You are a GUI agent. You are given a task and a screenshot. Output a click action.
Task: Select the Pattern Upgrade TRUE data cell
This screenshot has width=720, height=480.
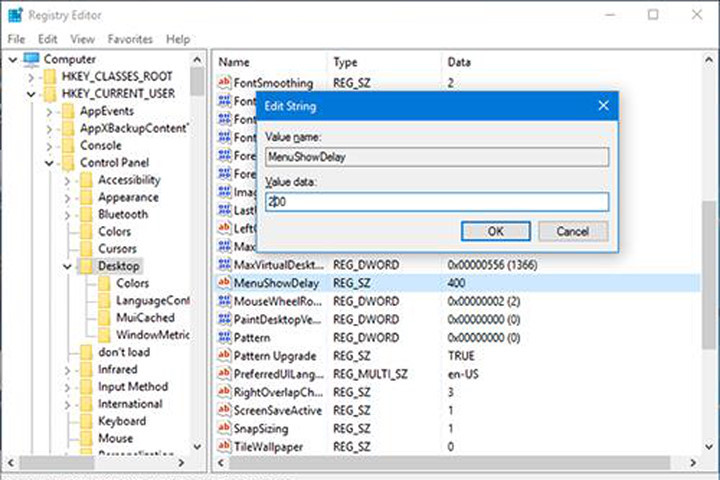[461, 356]
